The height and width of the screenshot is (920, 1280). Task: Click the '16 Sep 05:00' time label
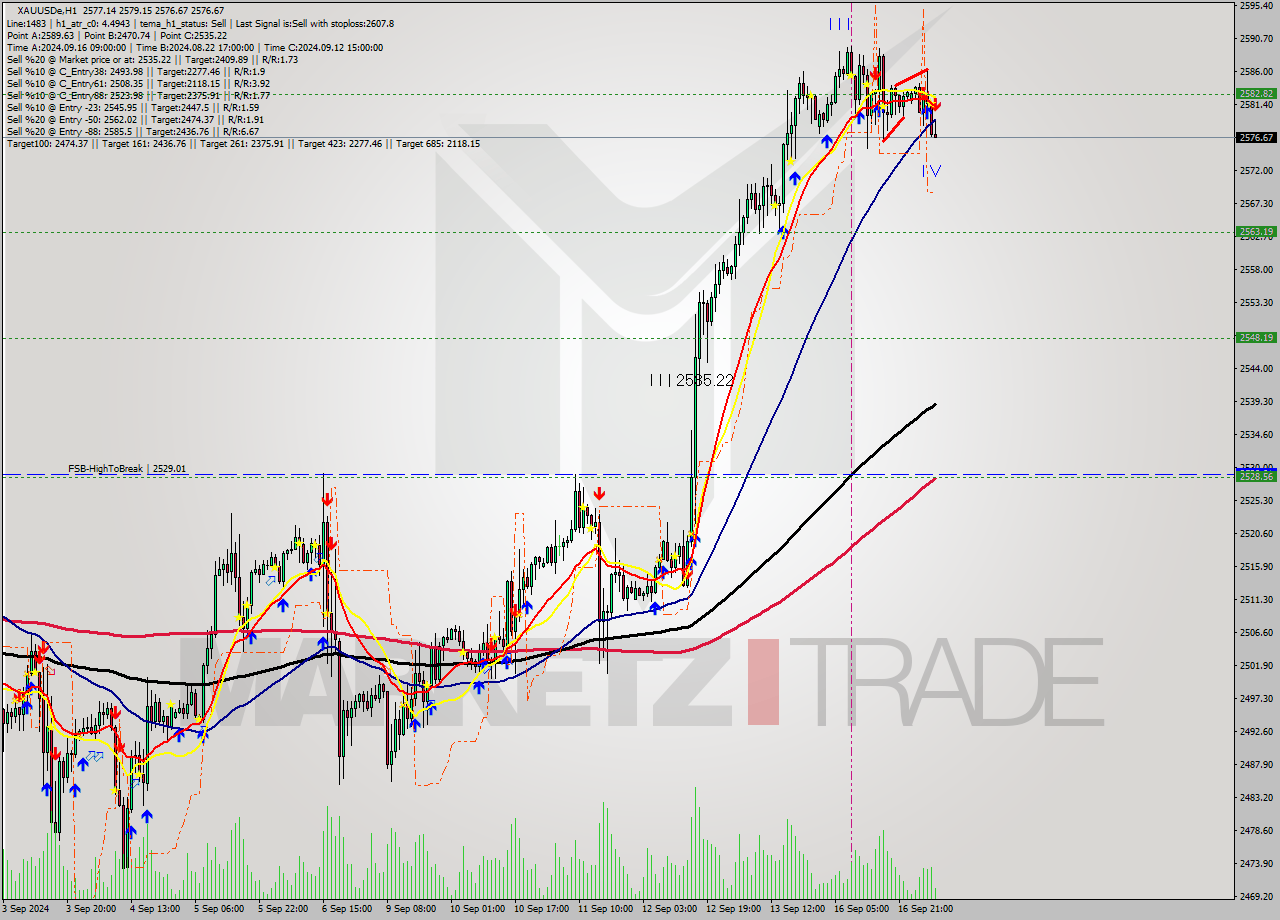(x=860, y=909)
